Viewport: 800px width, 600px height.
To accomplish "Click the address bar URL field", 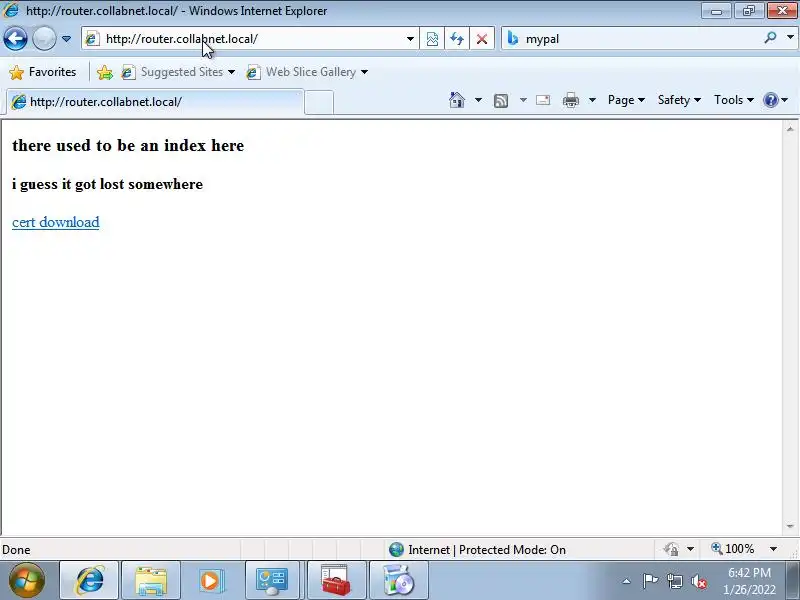I will [x=244, y=39].
